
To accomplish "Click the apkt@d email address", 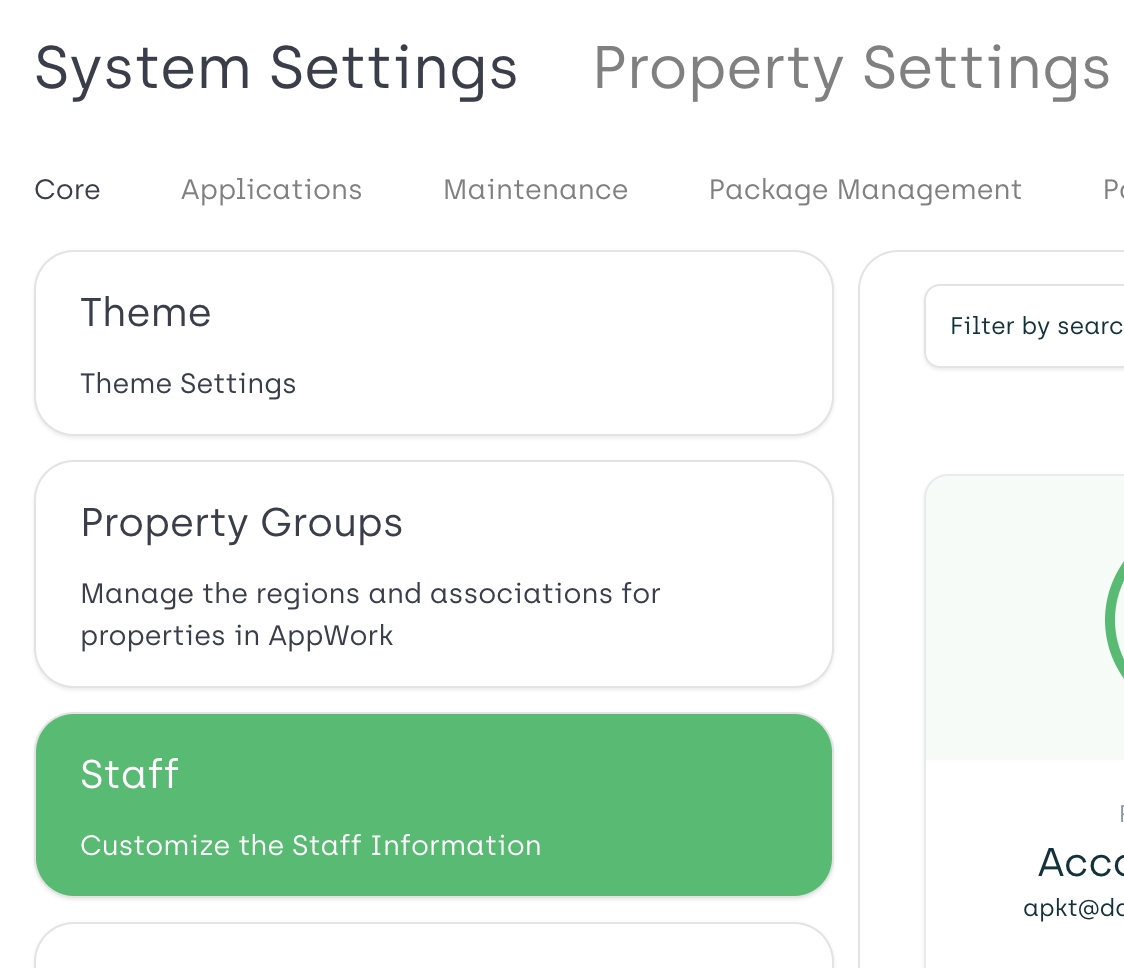I will point(1072,906).
